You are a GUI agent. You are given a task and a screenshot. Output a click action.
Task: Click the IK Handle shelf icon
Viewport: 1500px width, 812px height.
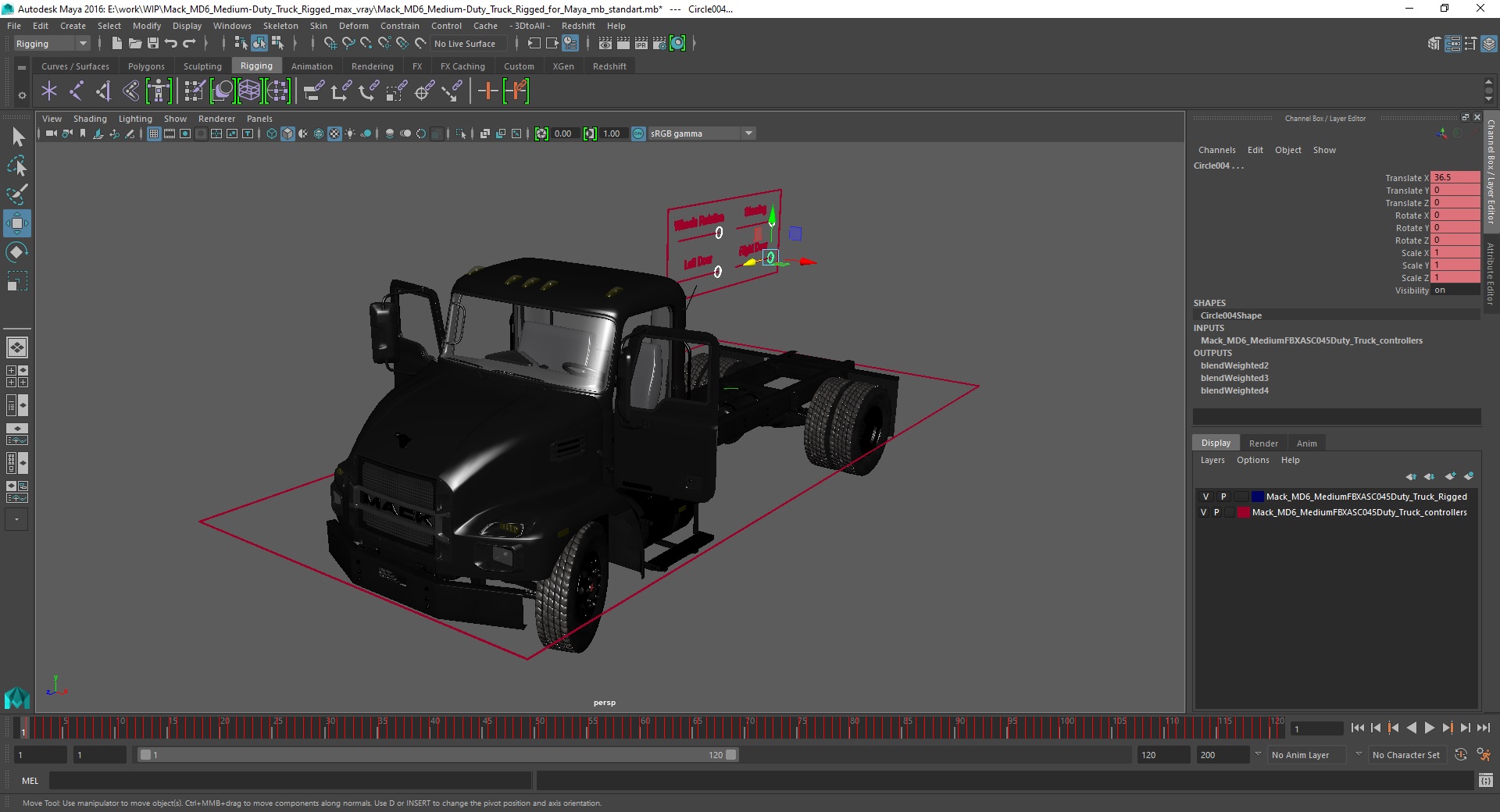(104, 91)
